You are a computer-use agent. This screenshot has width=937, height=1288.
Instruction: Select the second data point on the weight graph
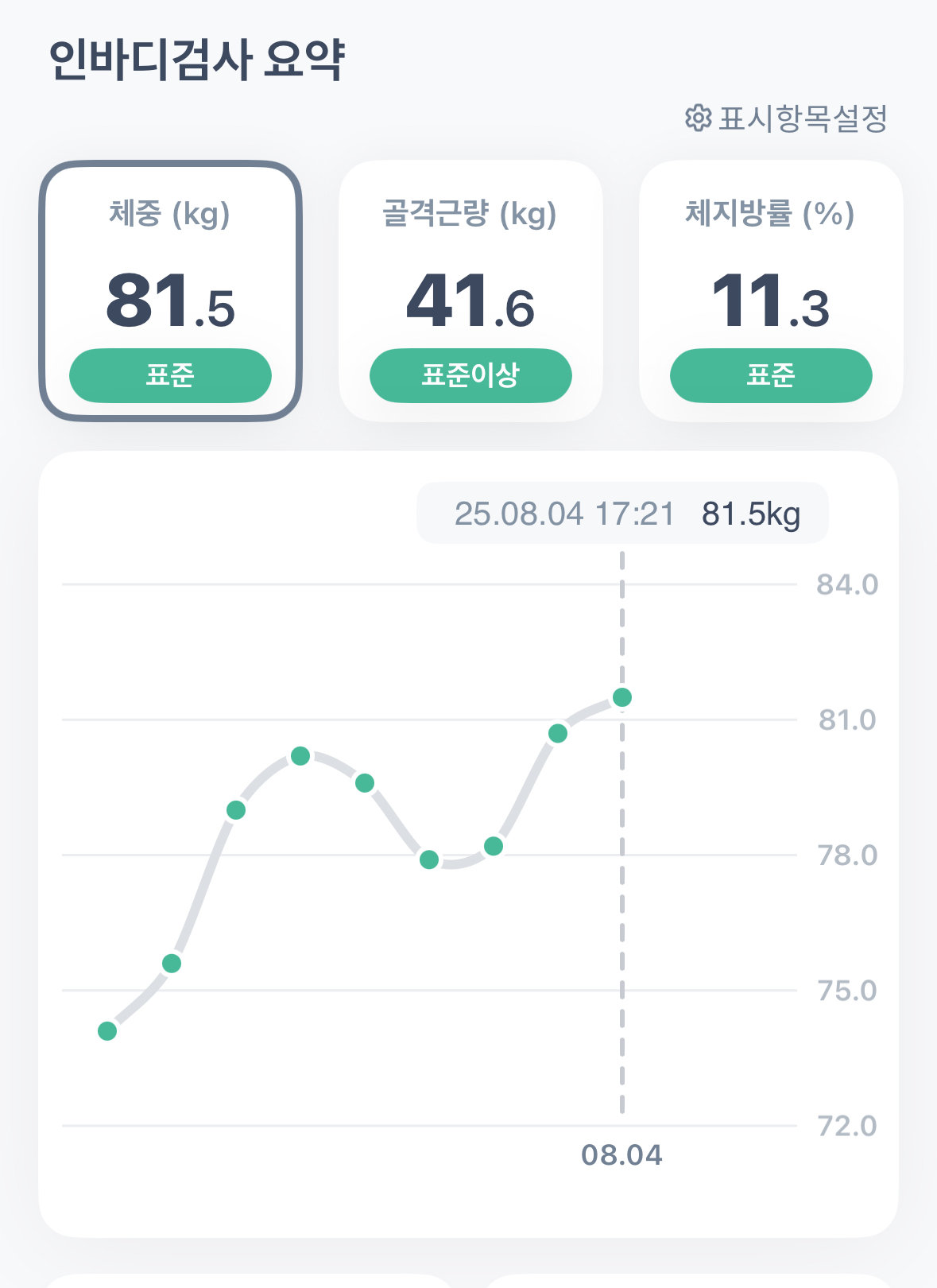tap(172, 964)
